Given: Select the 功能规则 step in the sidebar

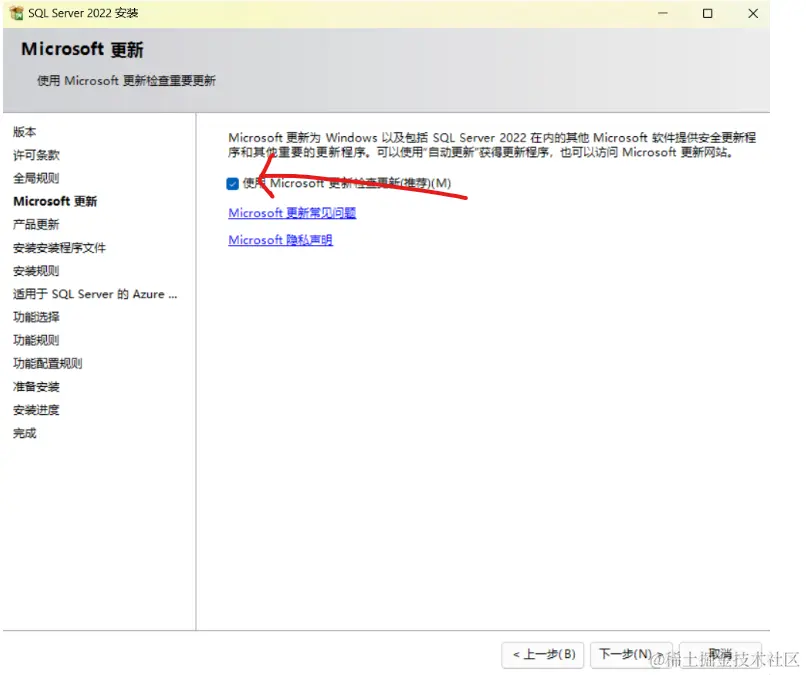Looking at the screenshot, I should pyautogui.click(x=36, y=340).
